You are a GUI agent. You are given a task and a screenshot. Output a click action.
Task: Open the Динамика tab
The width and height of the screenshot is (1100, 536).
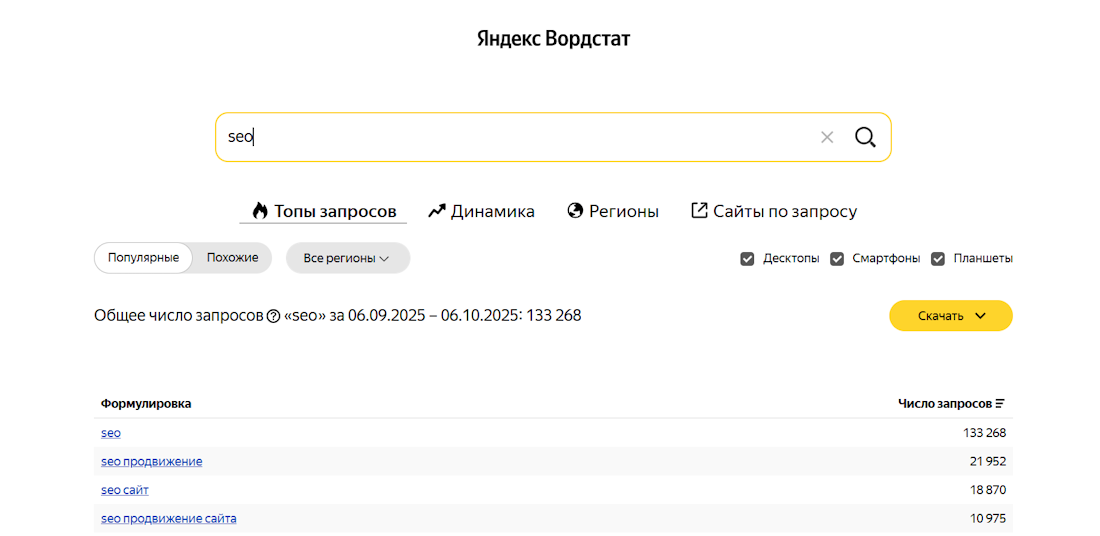tap(492, 211)
